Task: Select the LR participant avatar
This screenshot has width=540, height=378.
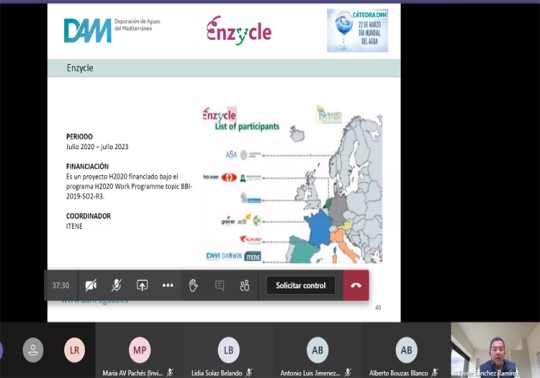Action: tap(74, 350)
